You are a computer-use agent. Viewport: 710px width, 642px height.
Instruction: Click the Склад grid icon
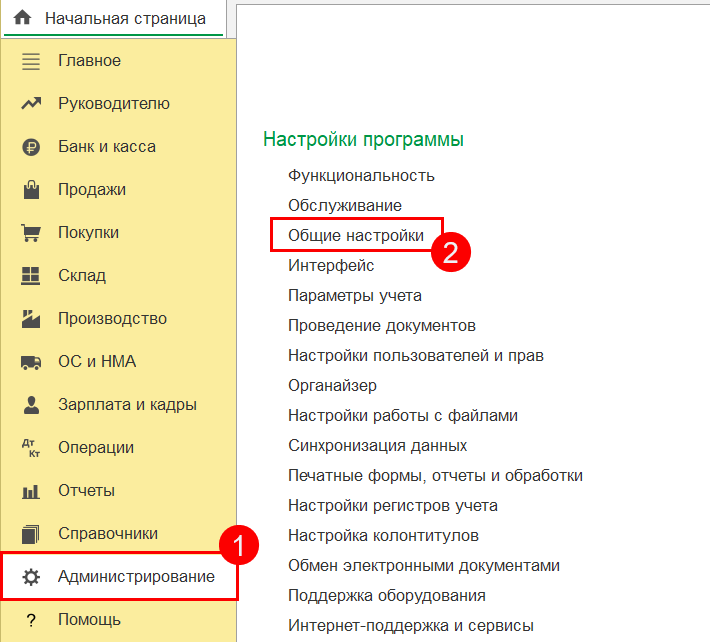click(31, 276)
